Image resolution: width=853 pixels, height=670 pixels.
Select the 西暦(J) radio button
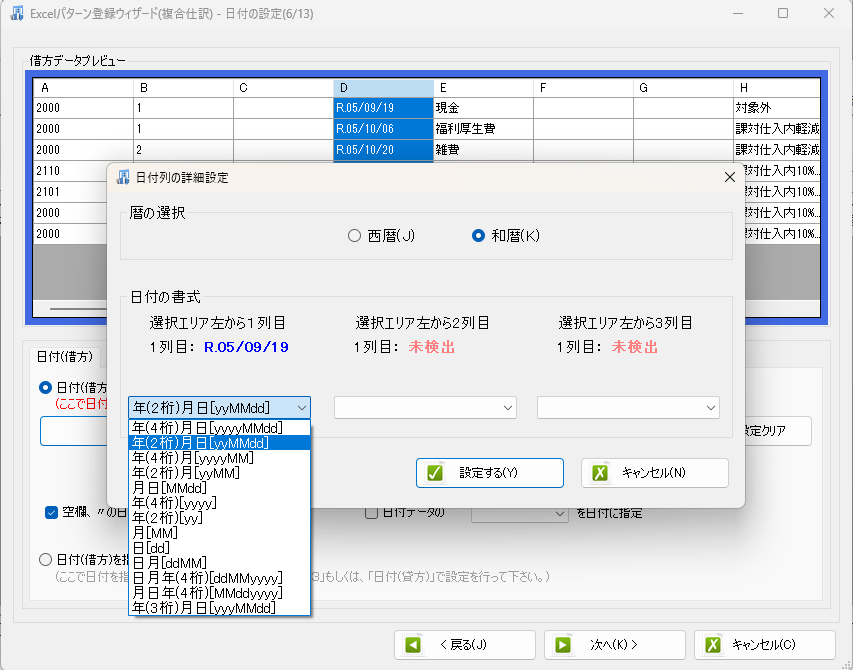point(354,236)
